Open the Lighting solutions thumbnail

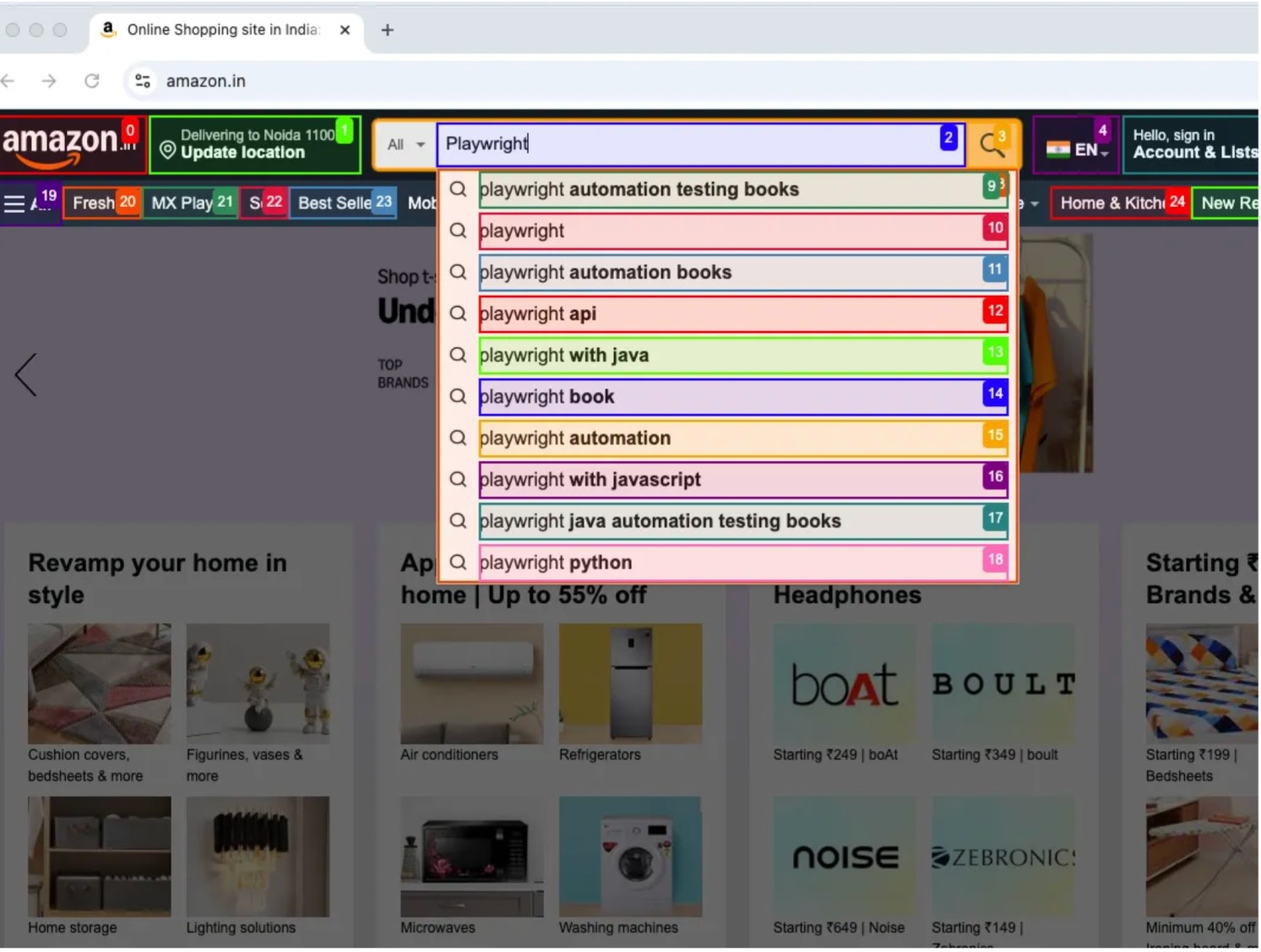258,858
